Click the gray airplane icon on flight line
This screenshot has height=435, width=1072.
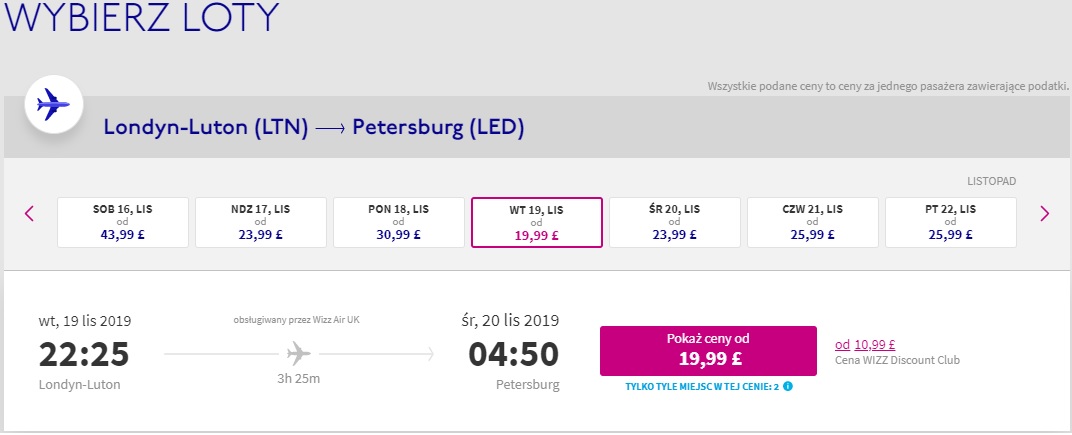tap(299, 354)
